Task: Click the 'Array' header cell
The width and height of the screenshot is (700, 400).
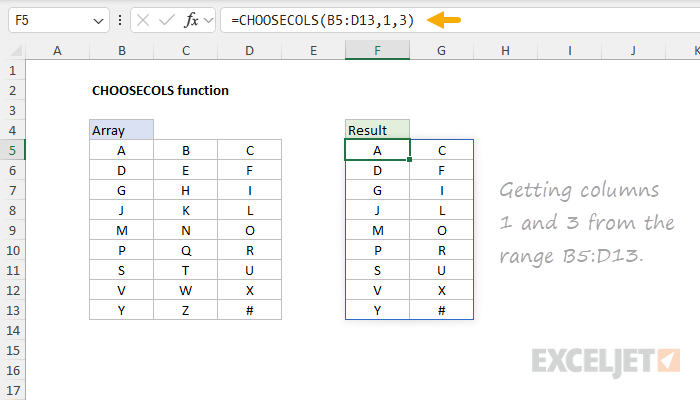Action: (121, 130)
